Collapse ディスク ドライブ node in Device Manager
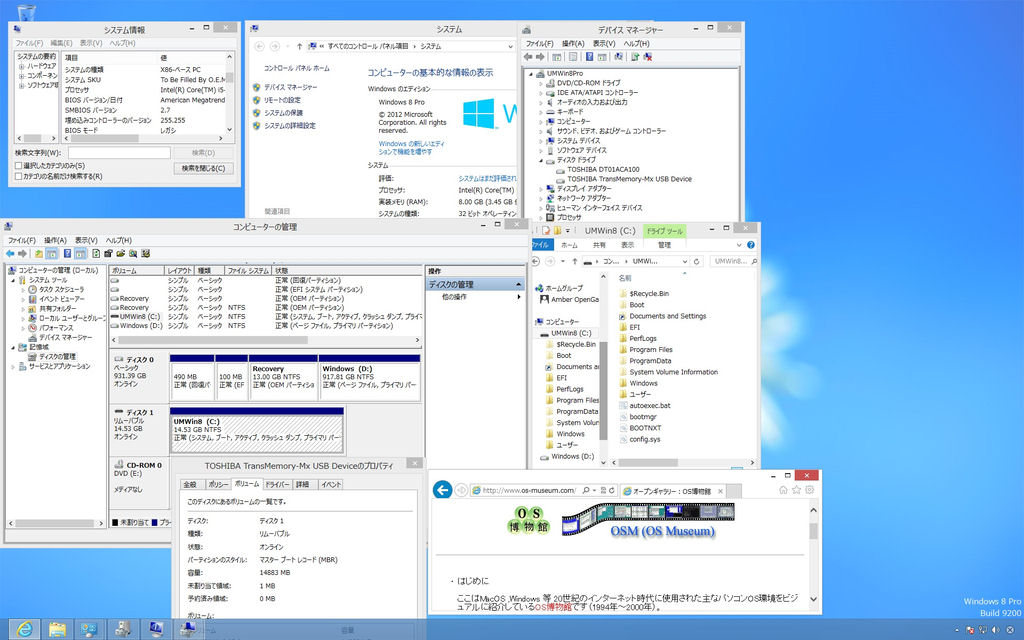Viewport: 1024px width, 640px height. pyautogui.click(x=541, y=160)
